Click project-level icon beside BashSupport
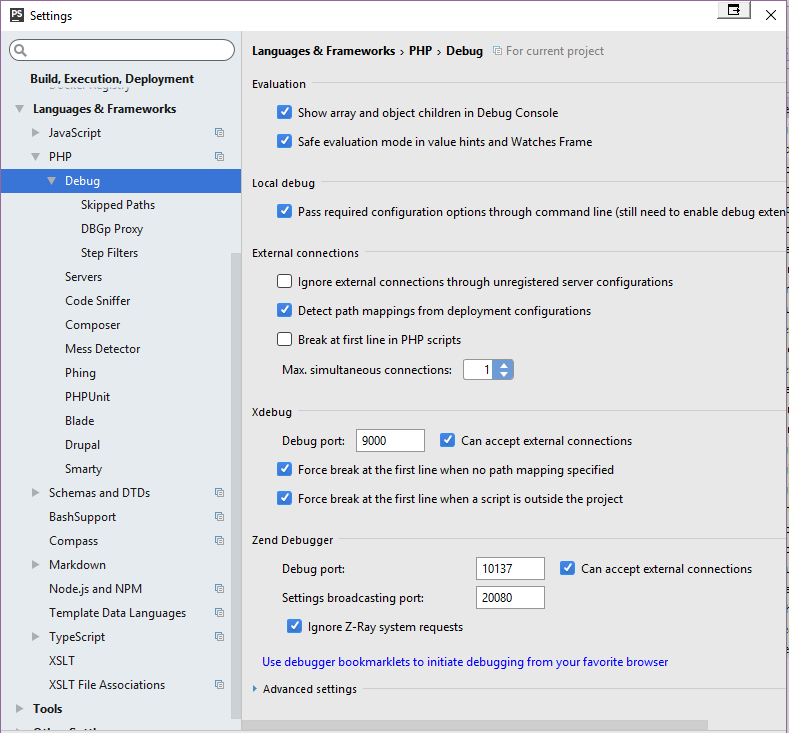Image resolution: width=789 pixels, height=733 pixels. tap(219, 517)
